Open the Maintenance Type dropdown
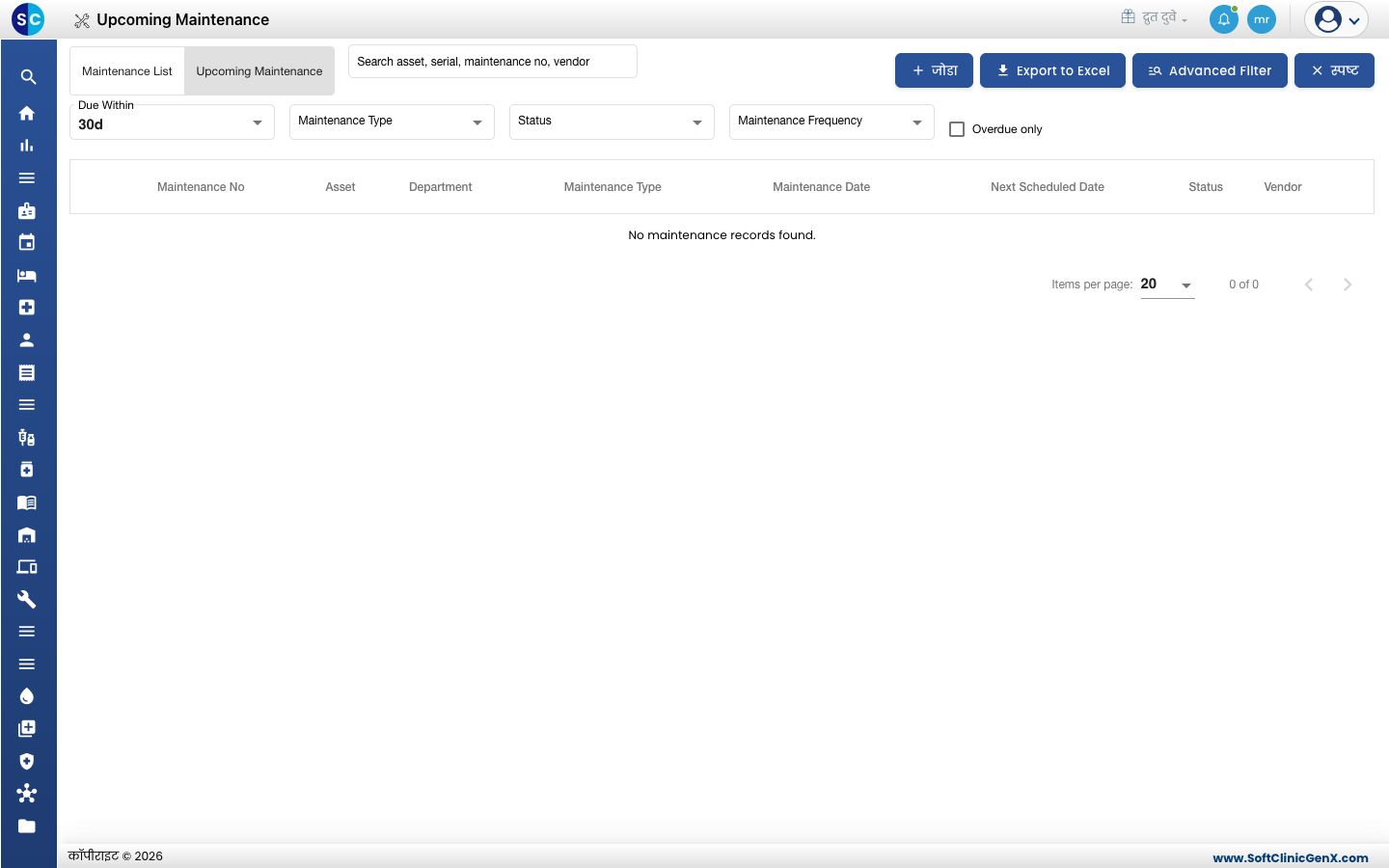The height and width of the screenshot is (868, 1389). pyautogui.click(x=392, y=122)
